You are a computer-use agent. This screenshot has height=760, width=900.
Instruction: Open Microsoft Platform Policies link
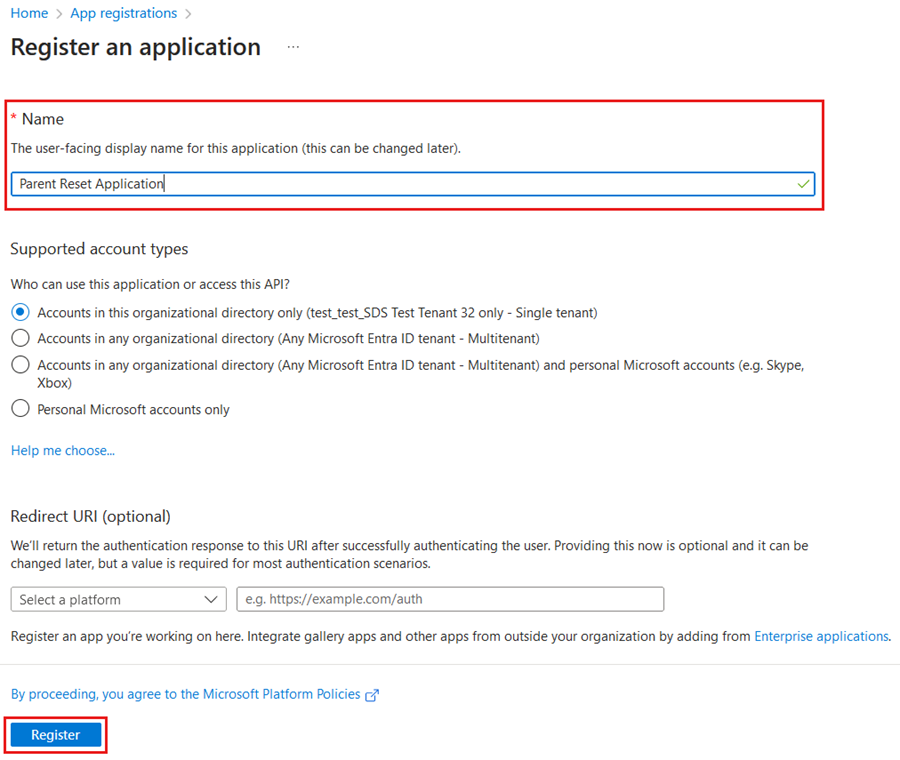[185, 694]
